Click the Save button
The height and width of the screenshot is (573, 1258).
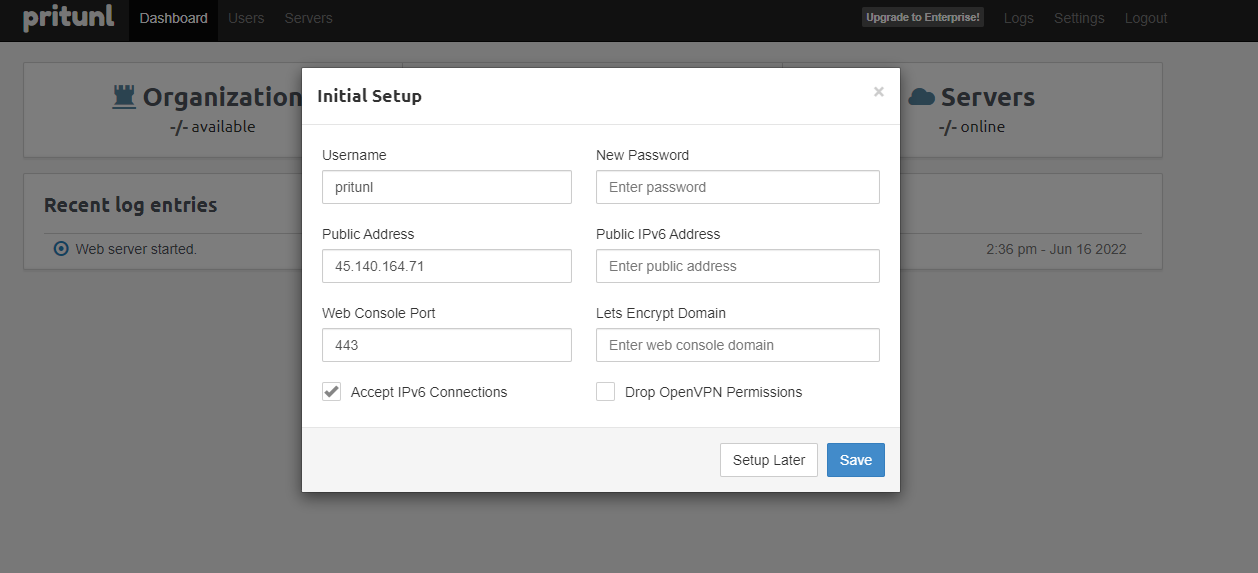pyautogui.click(x=856, y=460)
